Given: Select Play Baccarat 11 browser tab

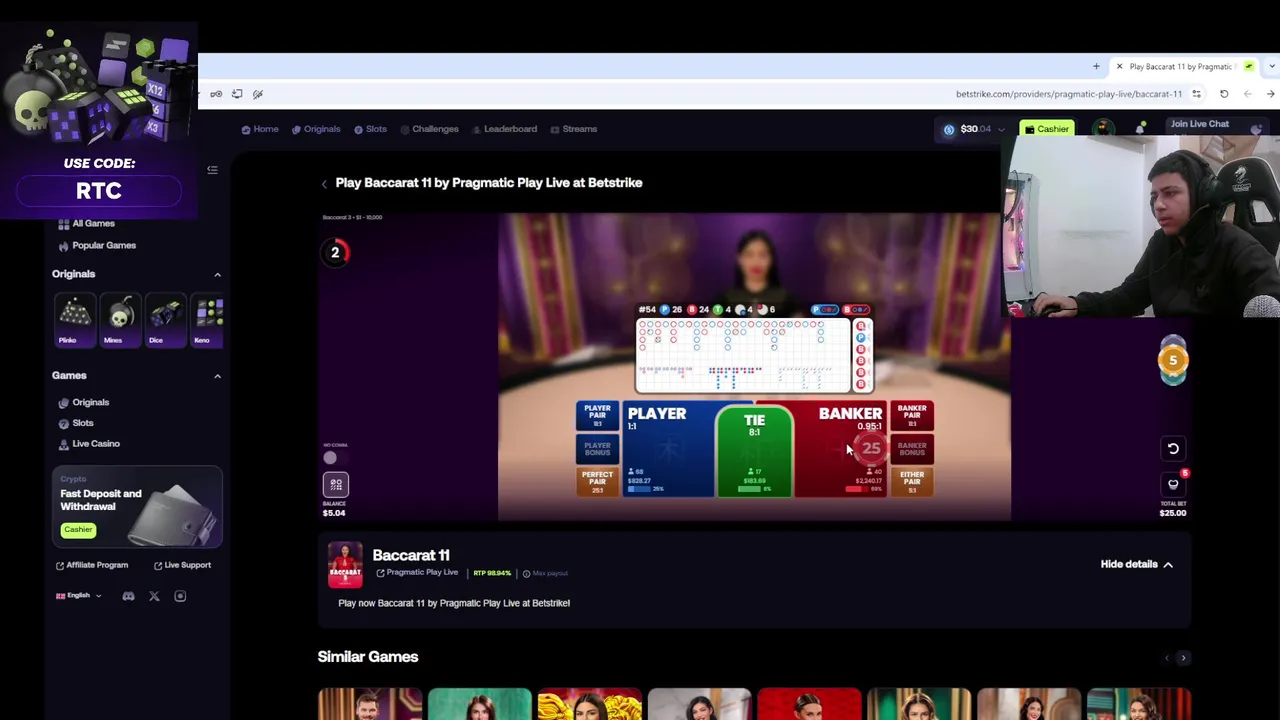Looking at the screenshot, I should click(x=1185, y=67).
